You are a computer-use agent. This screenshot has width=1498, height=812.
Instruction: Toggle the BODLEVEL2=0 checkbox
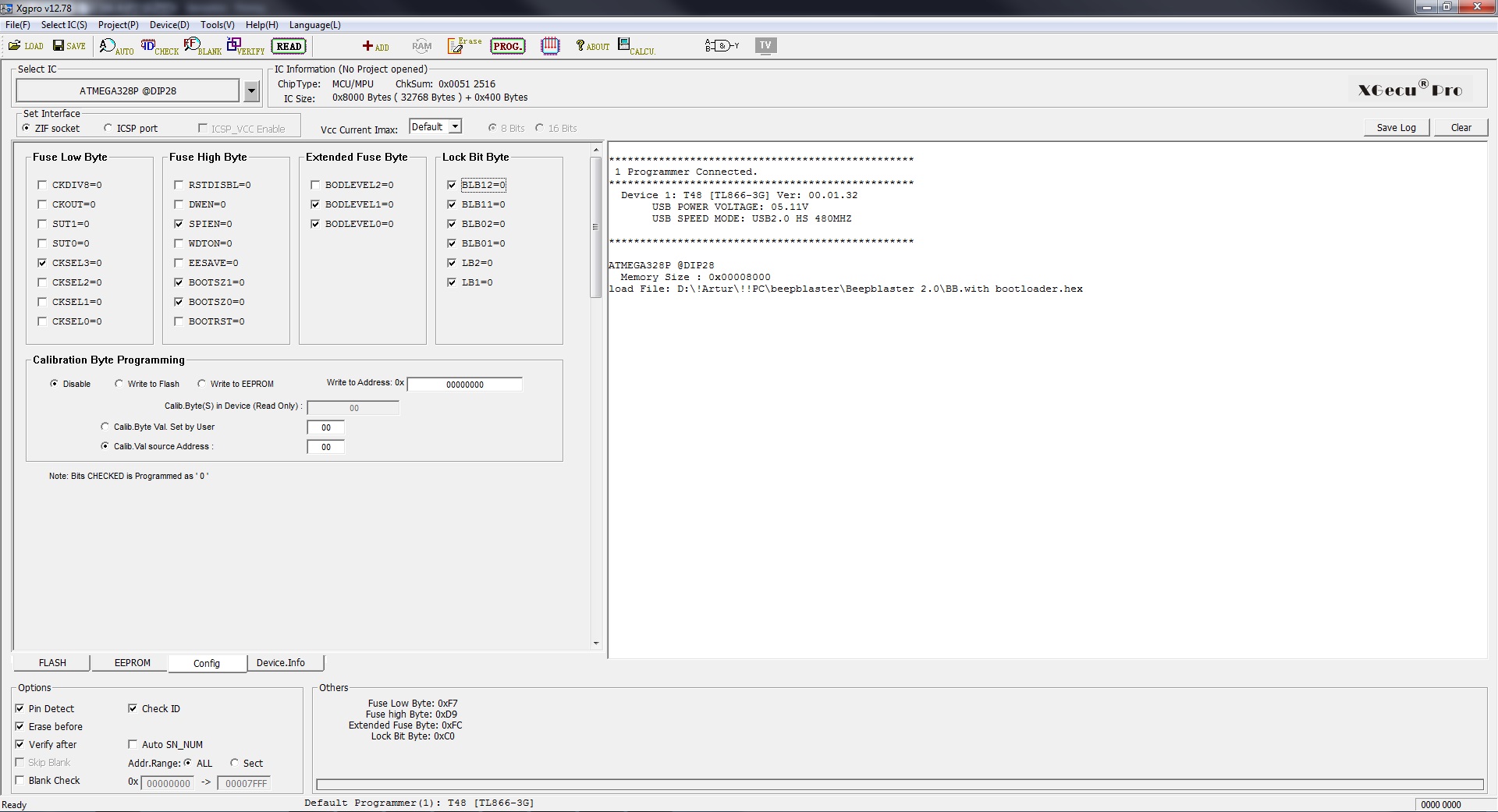(x=315, y=185)
